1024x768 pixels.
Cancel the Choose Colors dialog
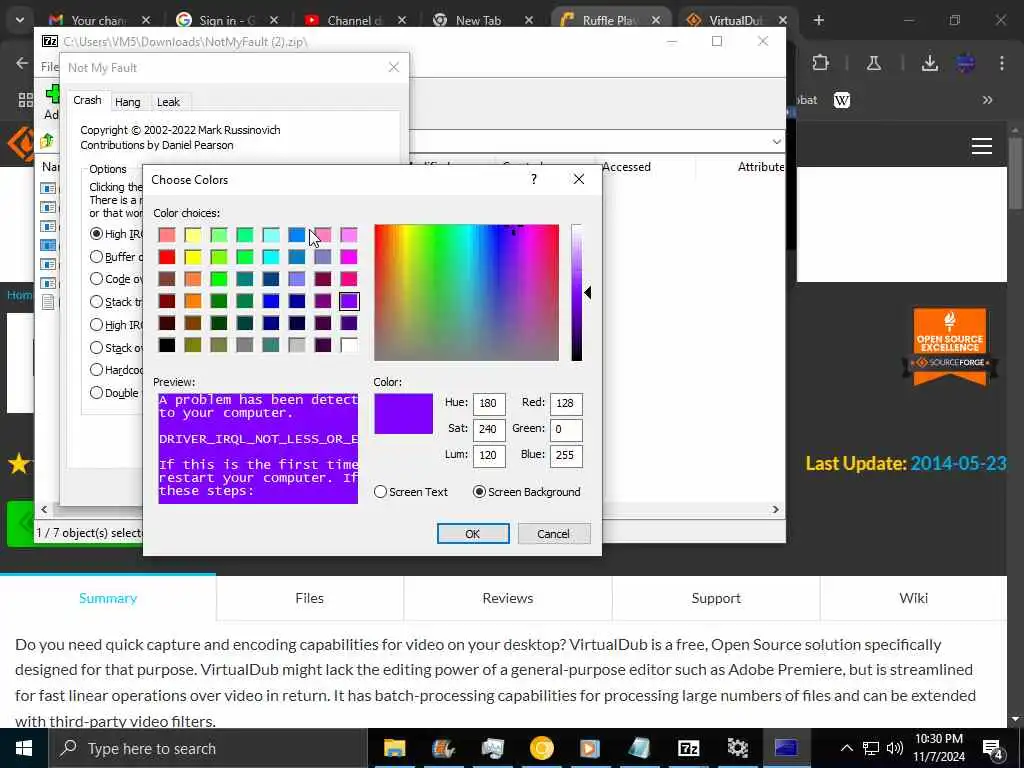pos(553,534)
